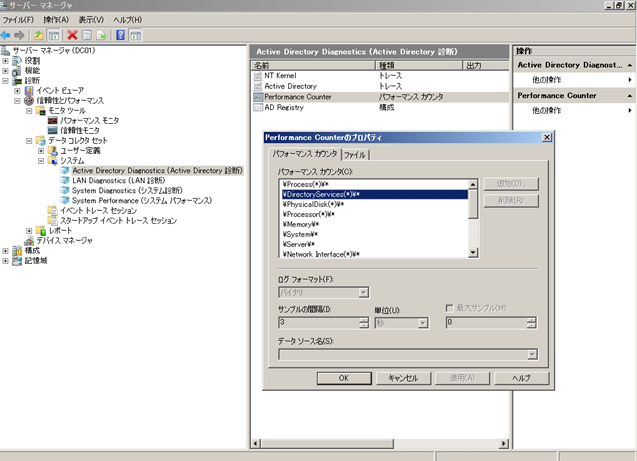Click the up one level folder icon

40,34
